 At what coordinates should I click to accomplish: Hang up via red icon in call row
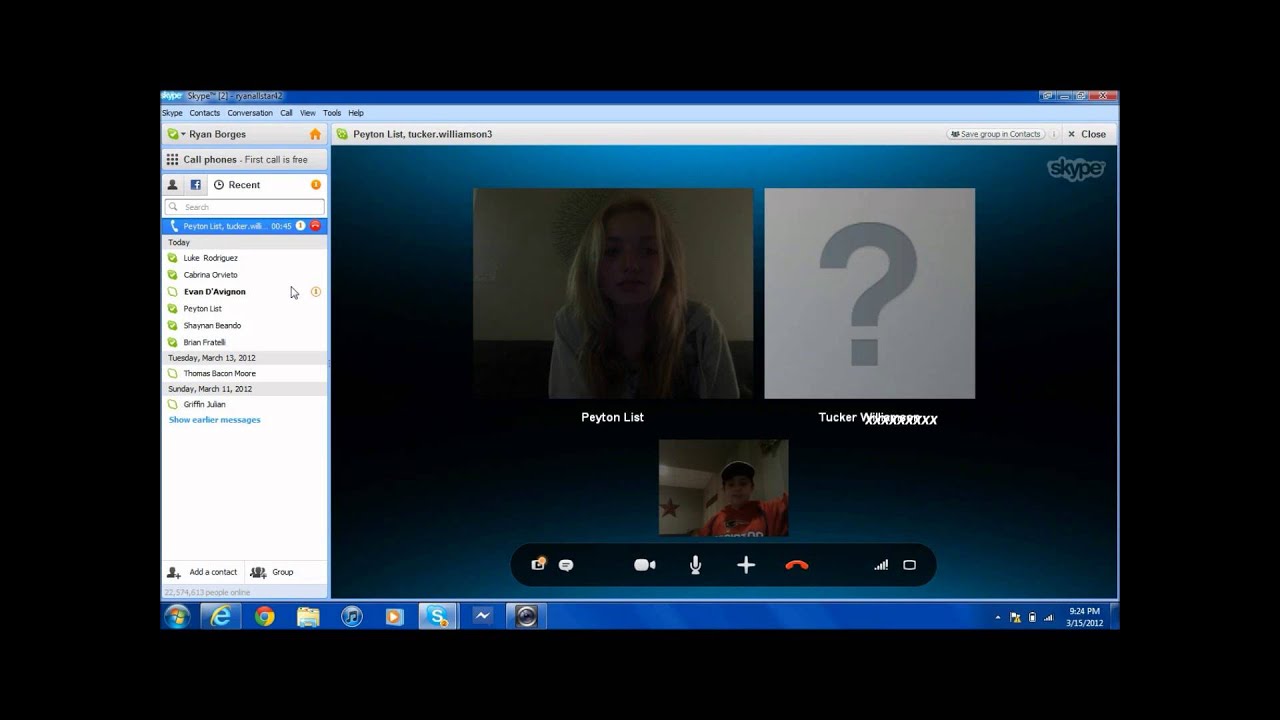point(316,226)
